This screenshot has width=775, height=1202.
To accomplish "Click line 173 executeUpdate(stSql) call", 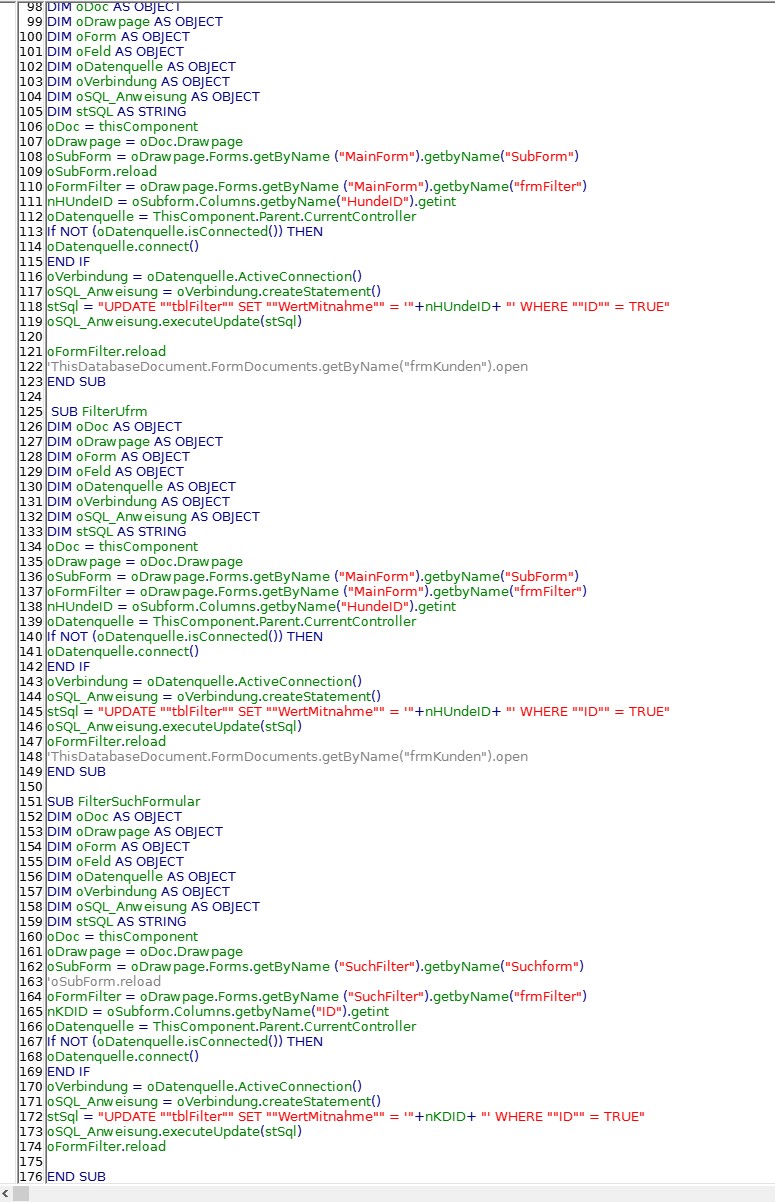I will (174, 1132).
